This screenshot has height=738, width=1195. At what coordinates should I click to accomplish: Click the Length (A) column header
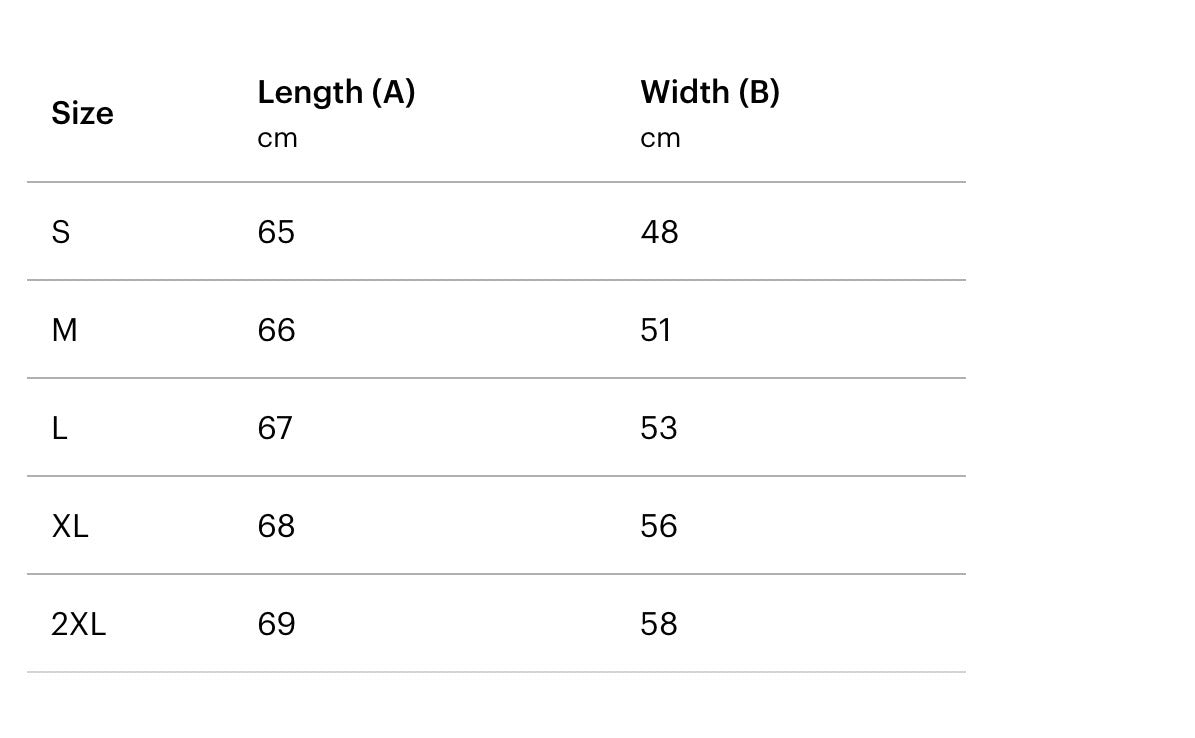pyautogui.click(x=336, y=92)
